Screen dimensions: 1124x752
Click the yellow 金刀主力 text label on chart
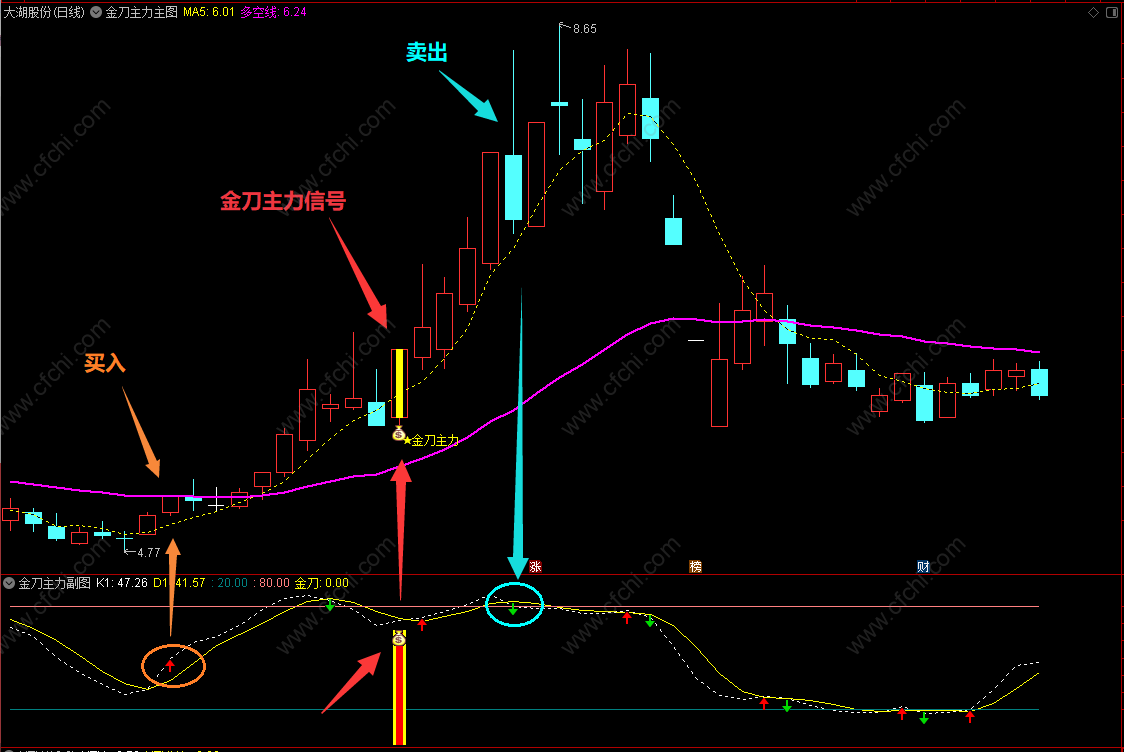[x=435, y=440]
